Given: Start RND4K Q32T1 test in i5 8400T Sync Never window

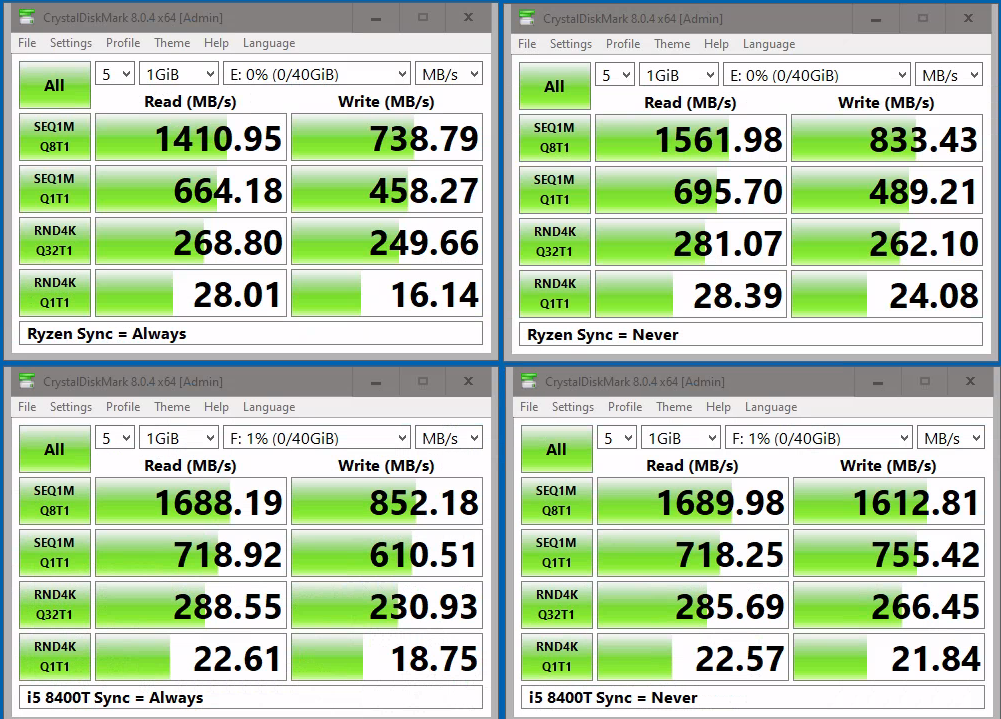Looking at the screenshot, I should (557, 605).
